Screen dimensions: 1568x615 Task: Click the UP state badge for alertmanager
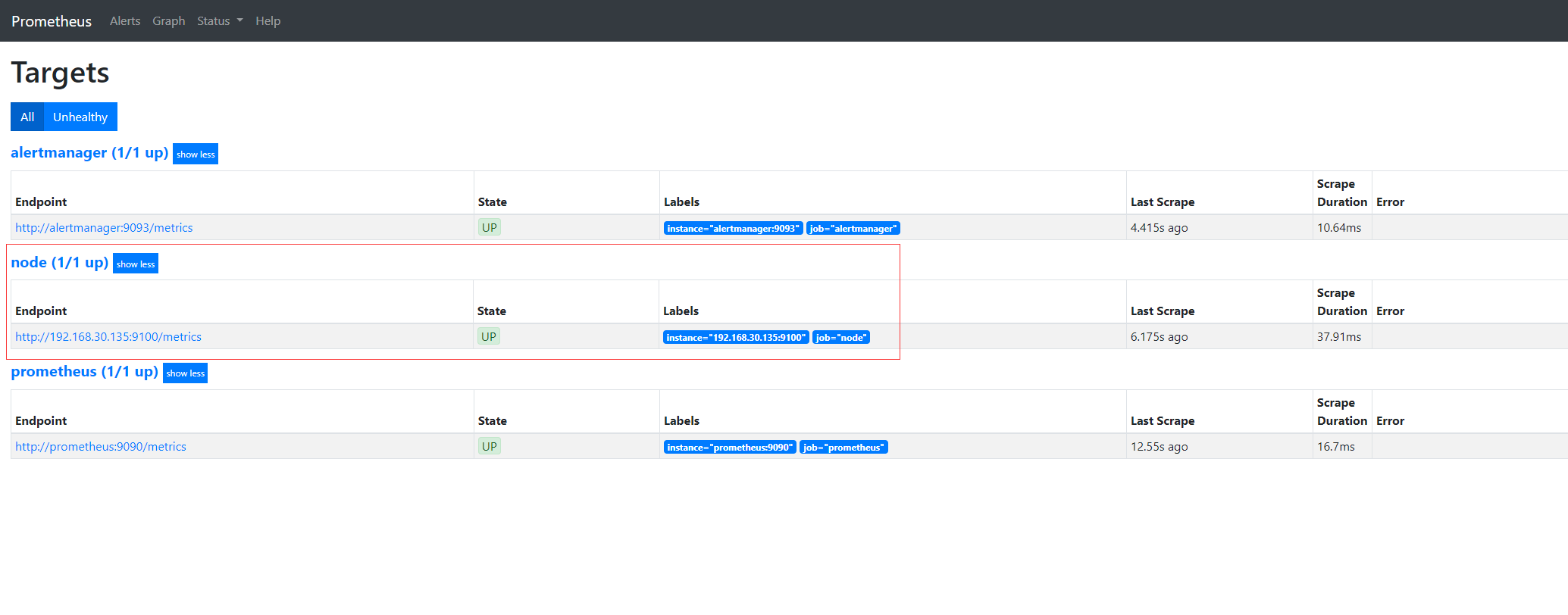(490, 227)
